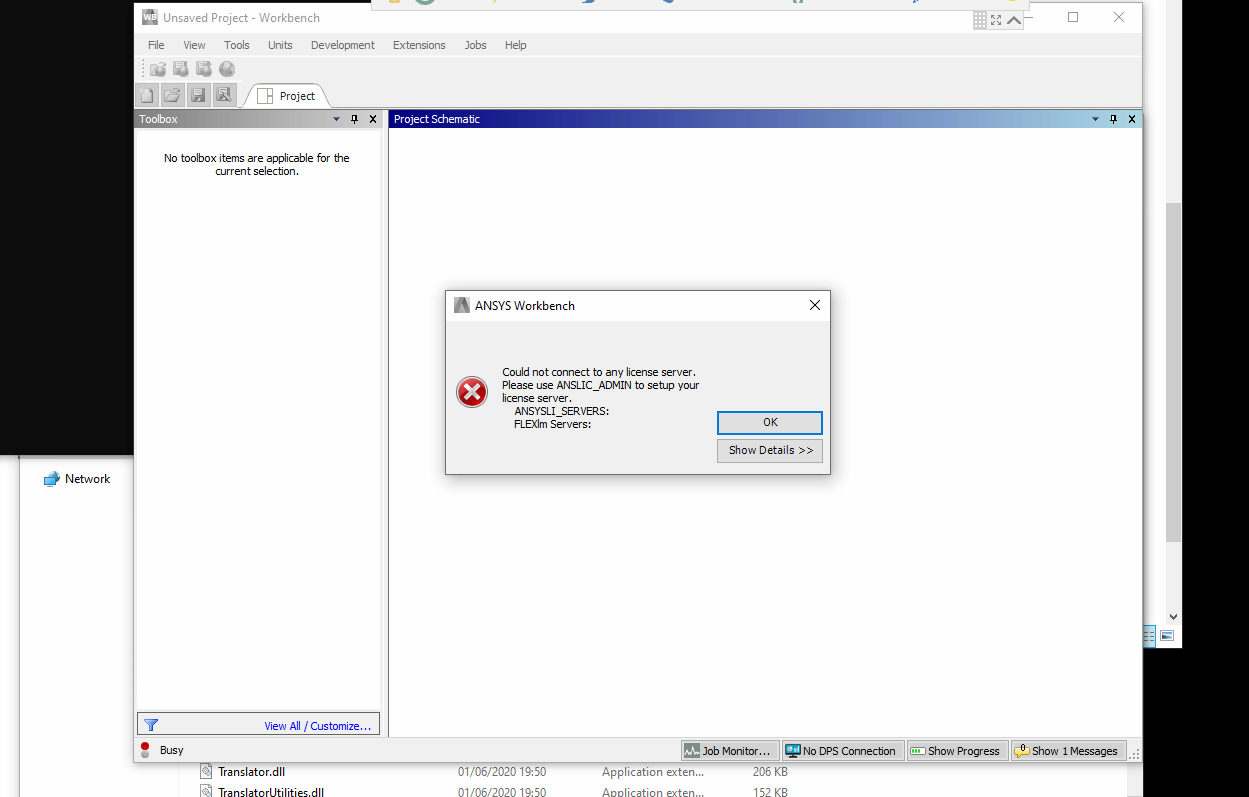Click the Update Project globe icon
This screenshot has width=1249, height=797.
pos(227,69)
